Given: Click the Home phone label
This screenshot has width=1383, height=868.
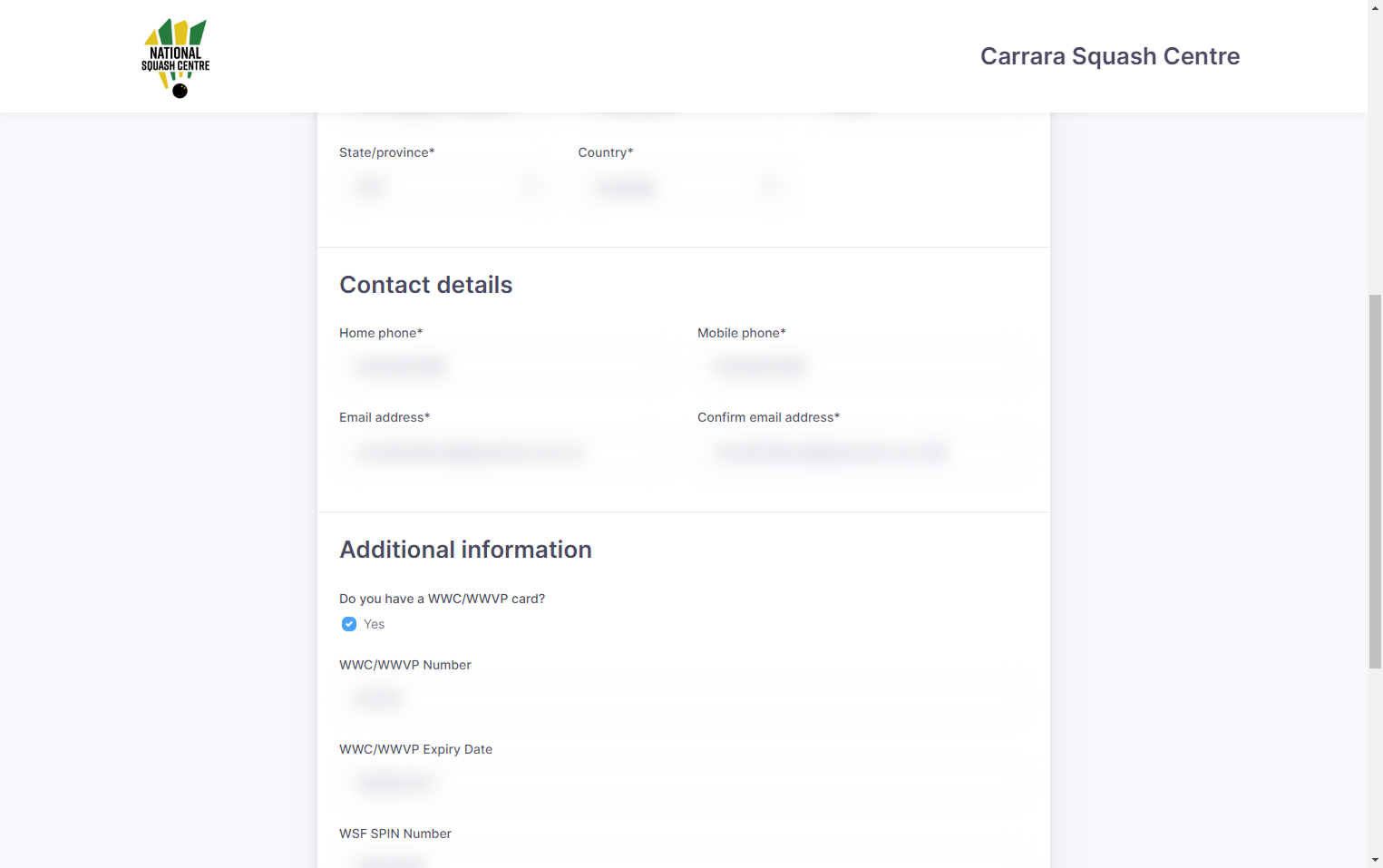Looking at the screenshot, I should tap(381, 333).
